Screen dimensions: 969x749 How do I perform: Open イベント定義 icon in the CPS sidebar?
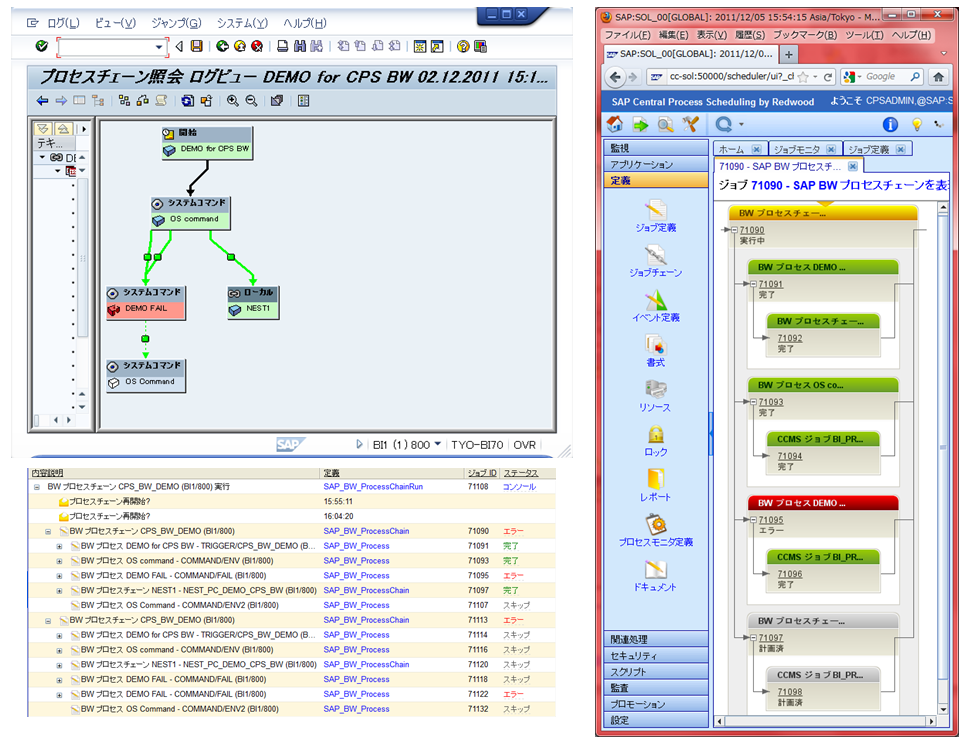(x=656, y=300)
